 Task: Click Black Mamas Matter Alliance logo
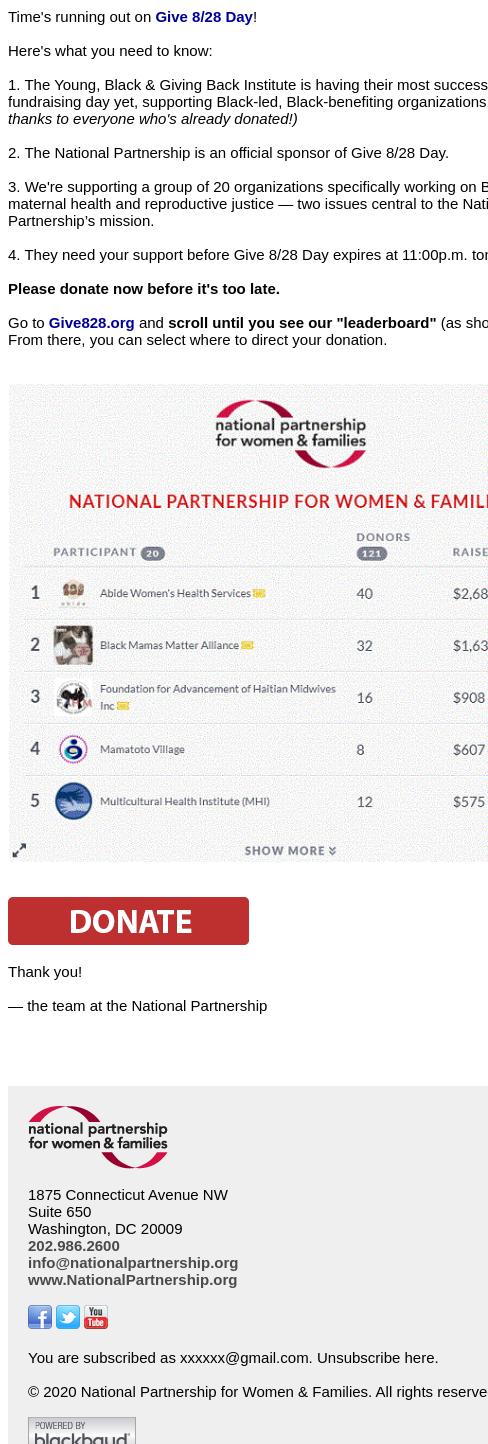point(73,645)
